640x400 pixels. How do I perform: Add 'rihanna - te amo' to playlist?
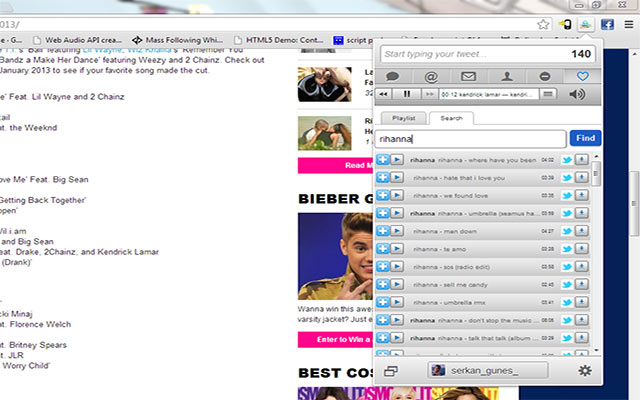click(x=382, y=249)
